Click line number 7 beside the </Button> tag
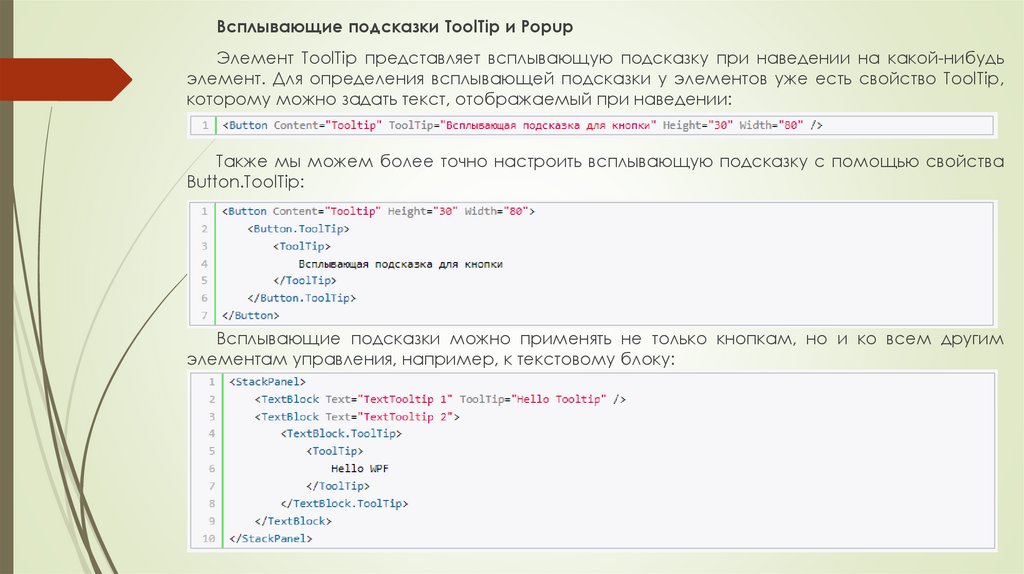This screenshot has width=1024, height=574. click(x=203, y=315)
